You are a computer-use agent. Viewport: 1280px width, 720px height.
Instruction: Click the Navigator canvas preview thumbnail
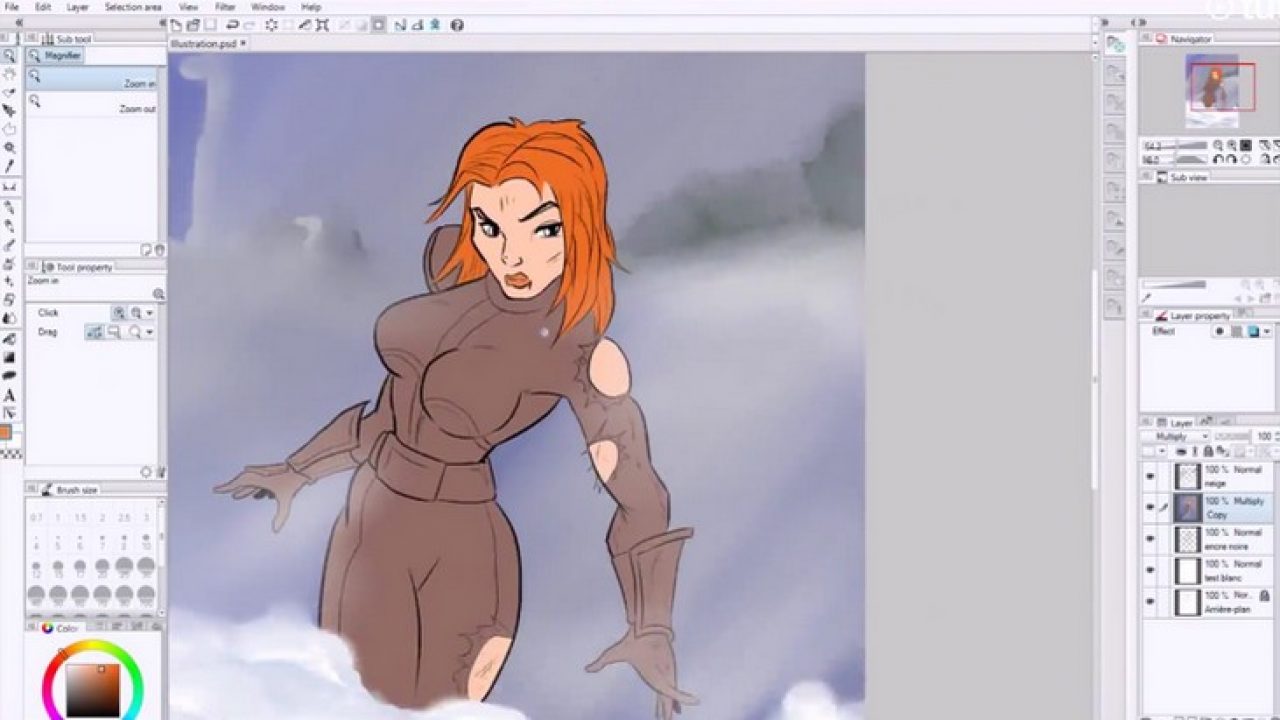[1212, 90]
